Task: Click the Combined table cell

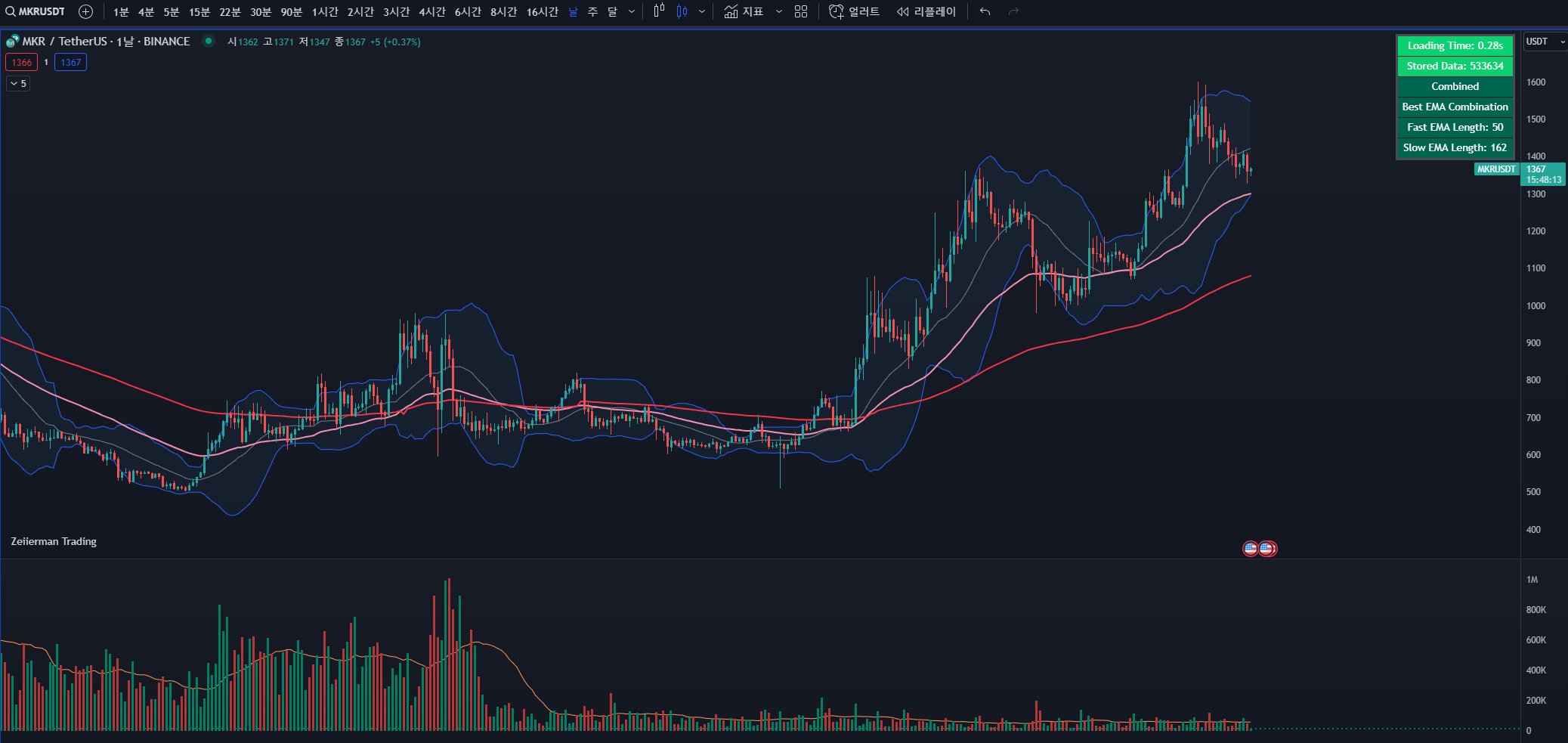Action: point(1455,87)
